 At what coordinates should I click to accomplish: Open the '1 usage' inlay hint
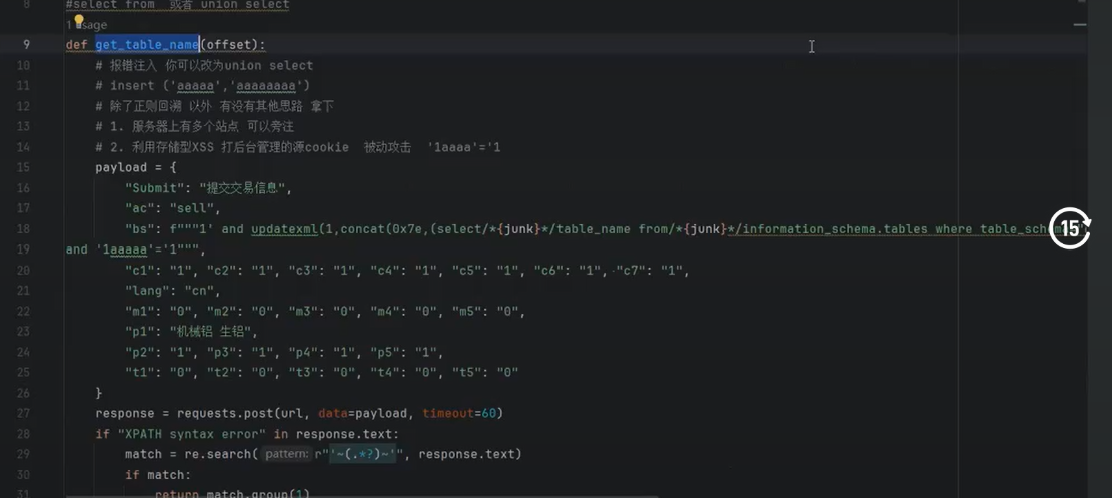pyautogui.click(x=87, y=25)
